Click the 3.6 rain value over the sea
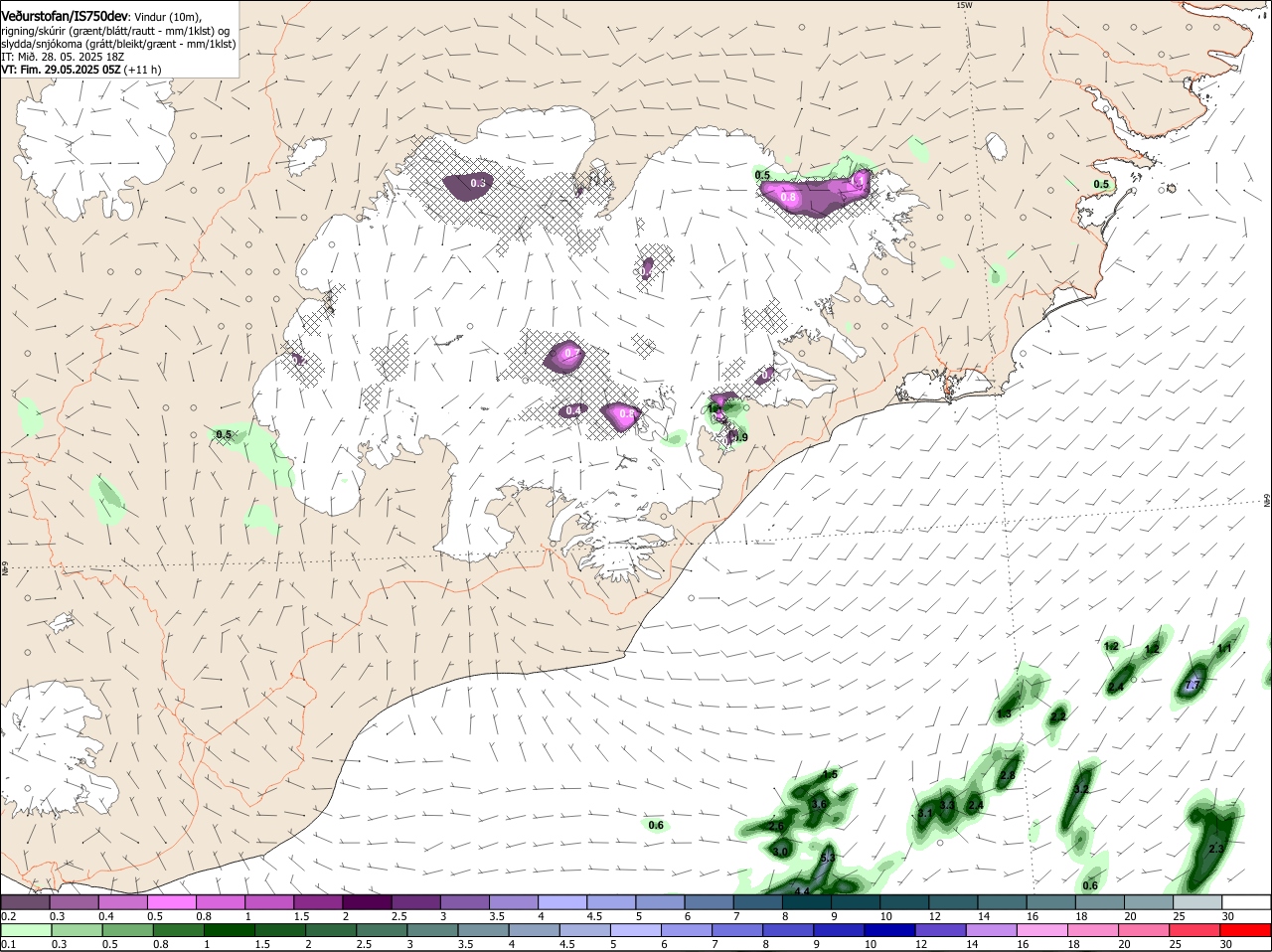The image size is (1272, 952). (x=820, y=804)
